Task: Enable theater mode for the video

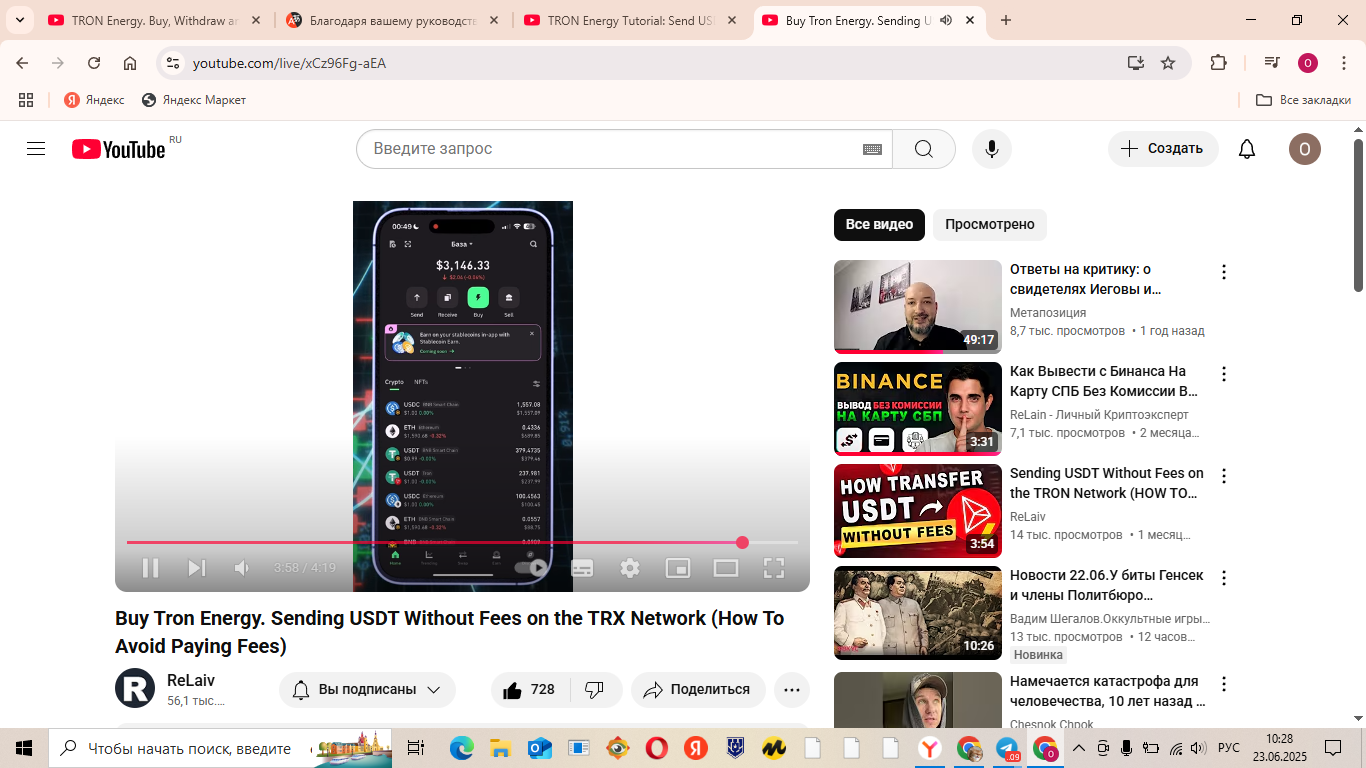Action: click(726, 568)
